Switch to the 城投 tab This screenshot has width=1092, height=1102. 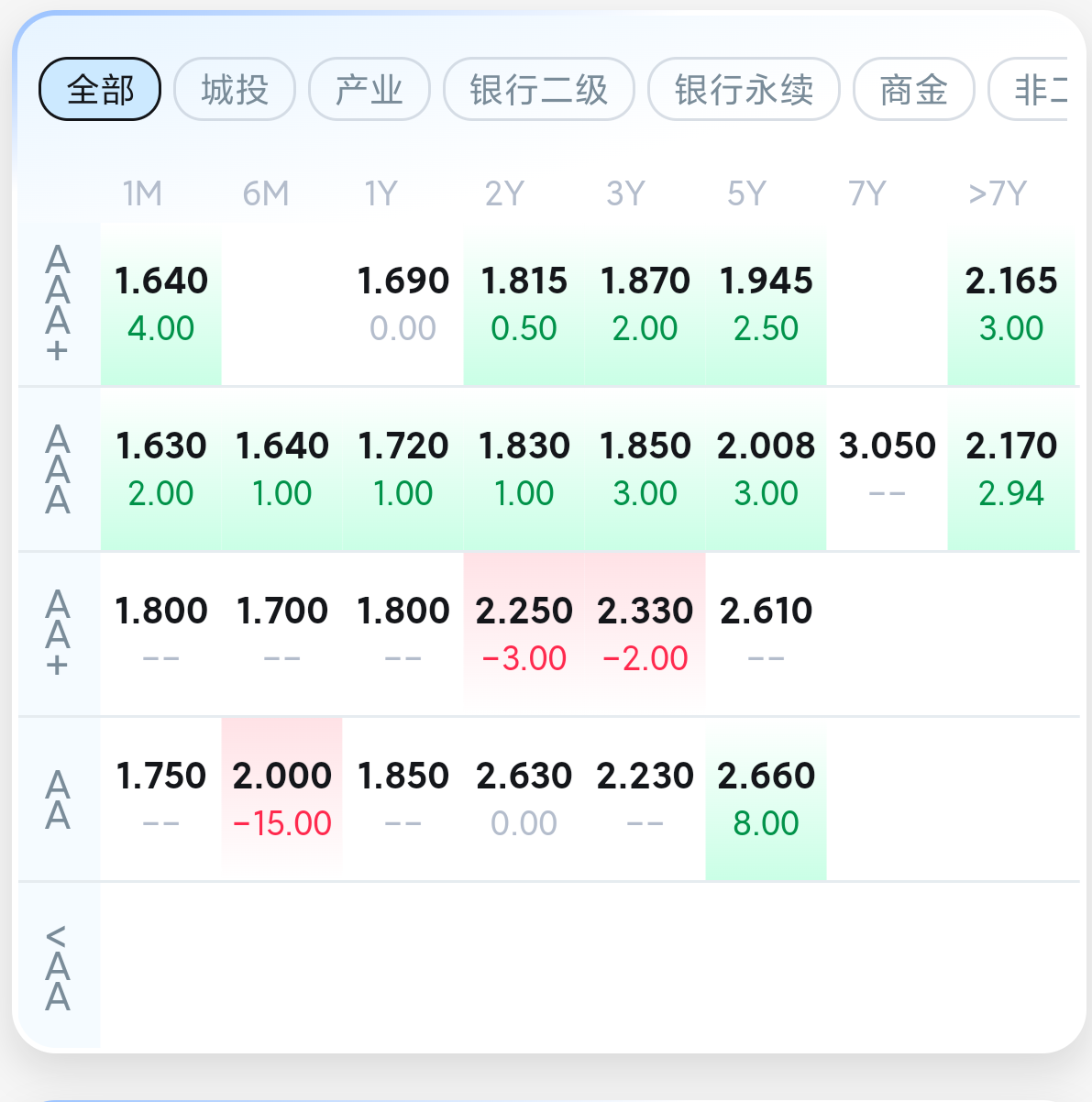point(235,89)
